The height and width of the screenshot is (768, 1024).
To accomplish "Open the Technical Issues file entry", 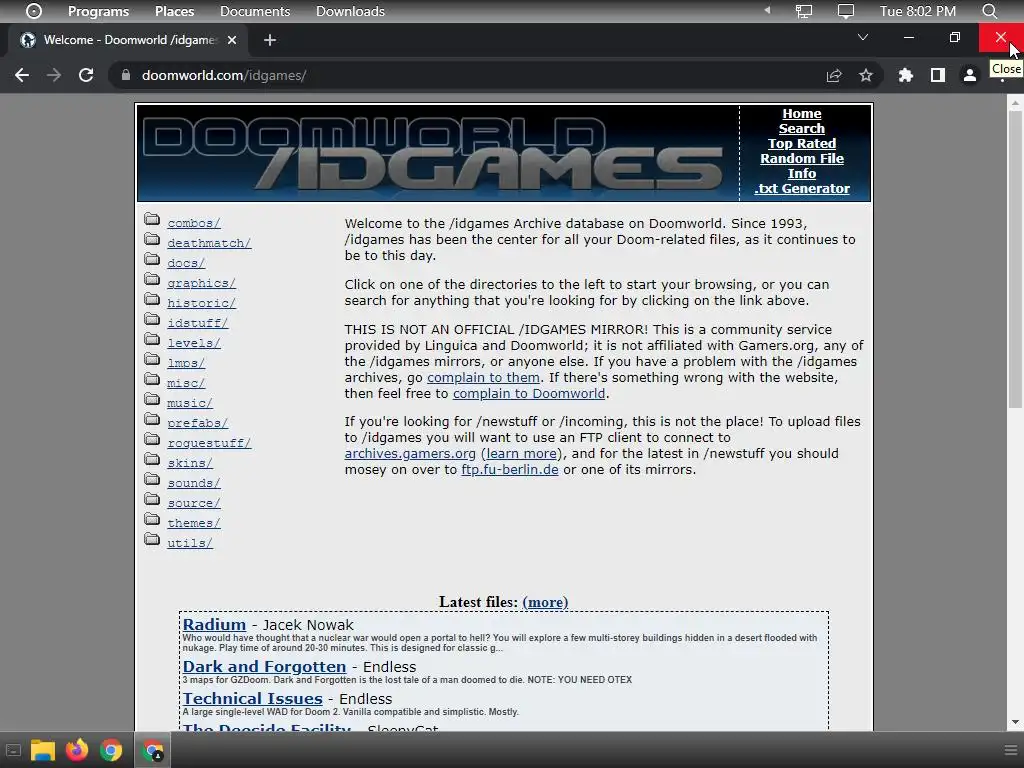I will click(x=253, y=699).
